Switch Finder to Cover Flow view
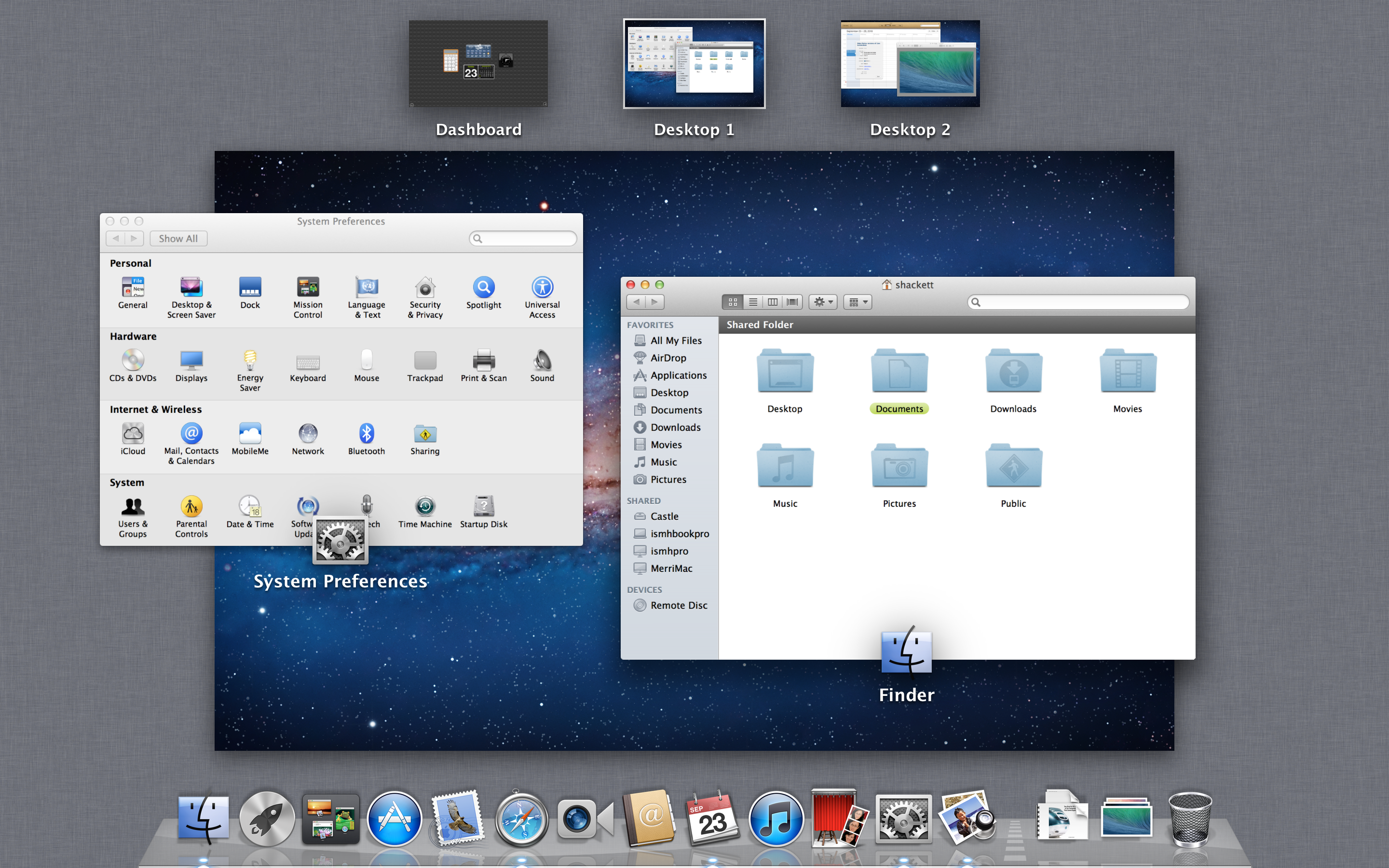The height and width of the screenshot is (868, 1389). point(792,302)
